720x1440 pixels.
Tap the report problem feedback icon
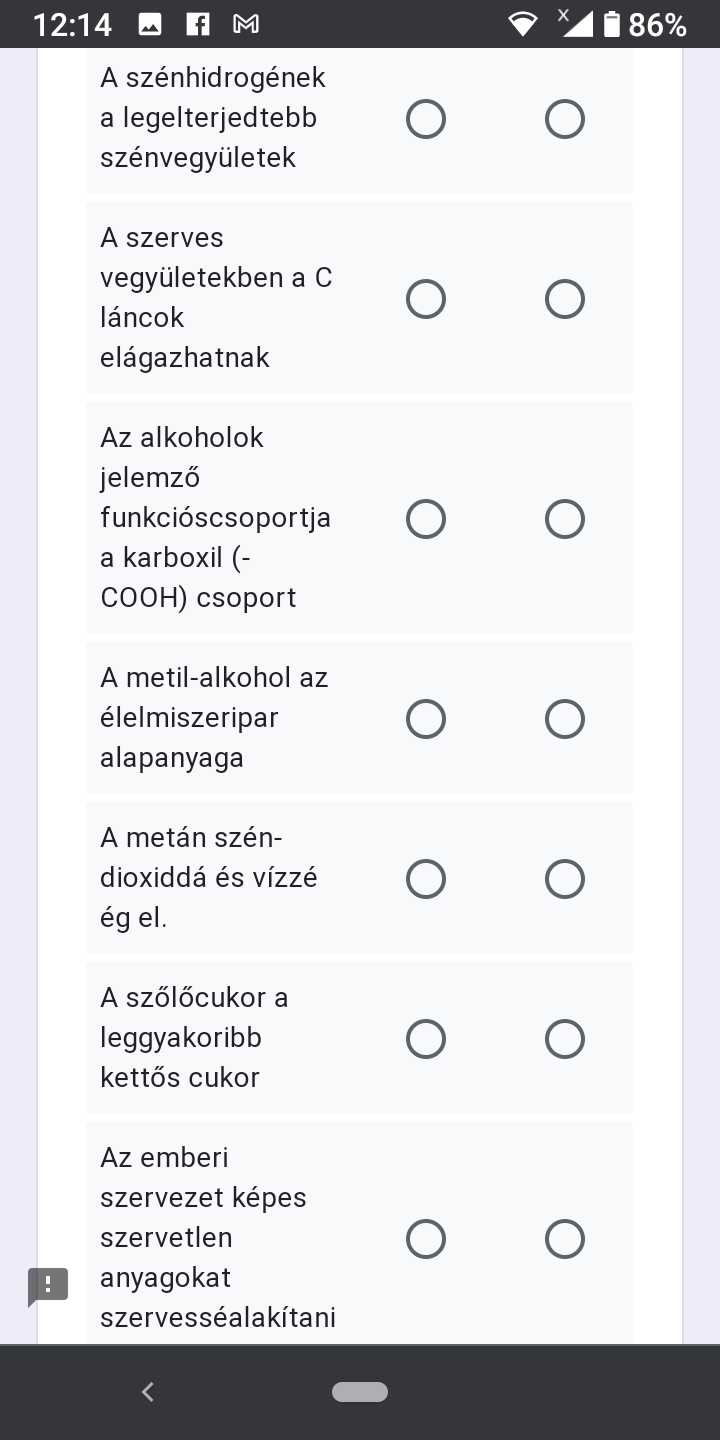48,1285
